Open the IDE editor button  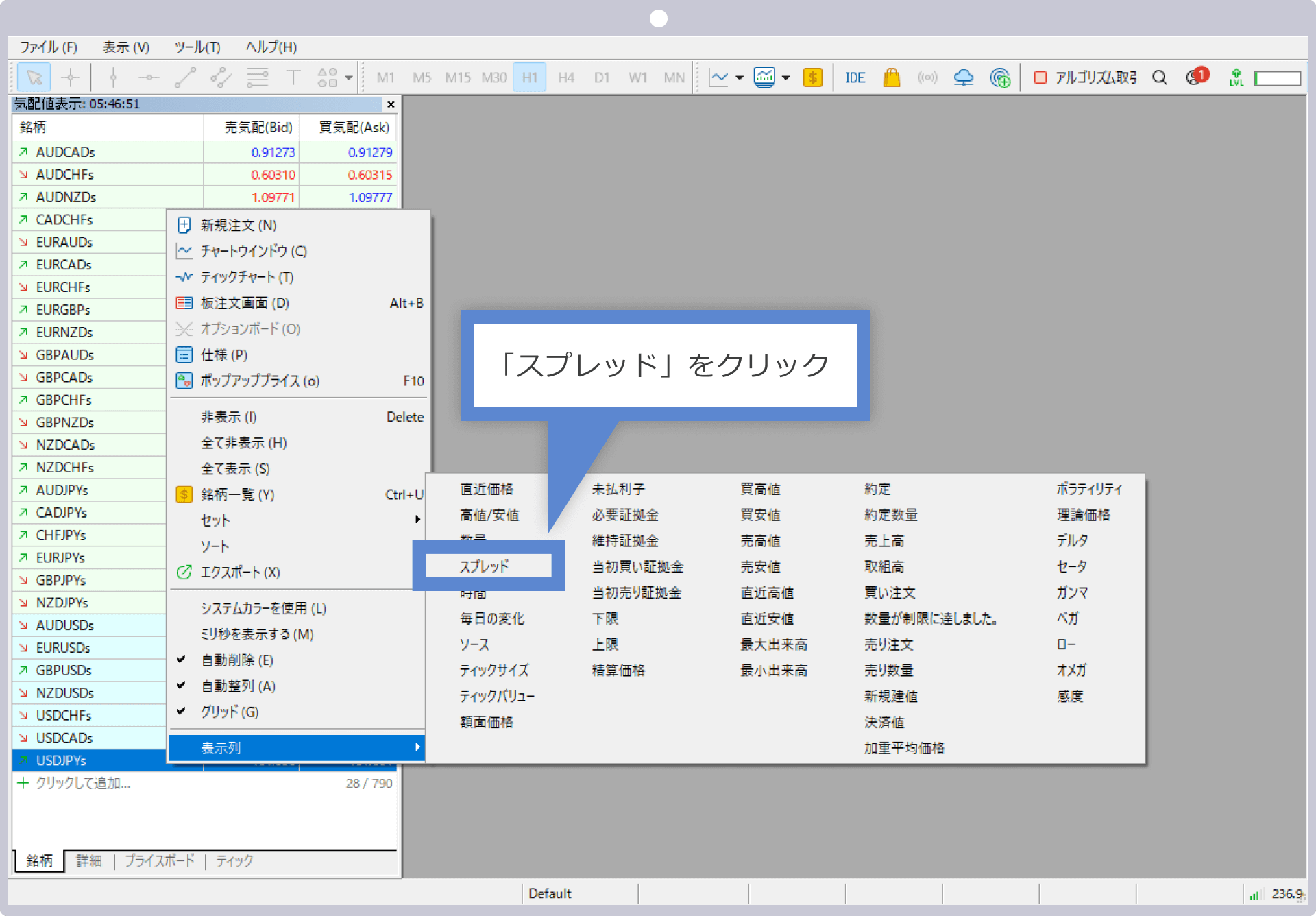click(855, 77)
